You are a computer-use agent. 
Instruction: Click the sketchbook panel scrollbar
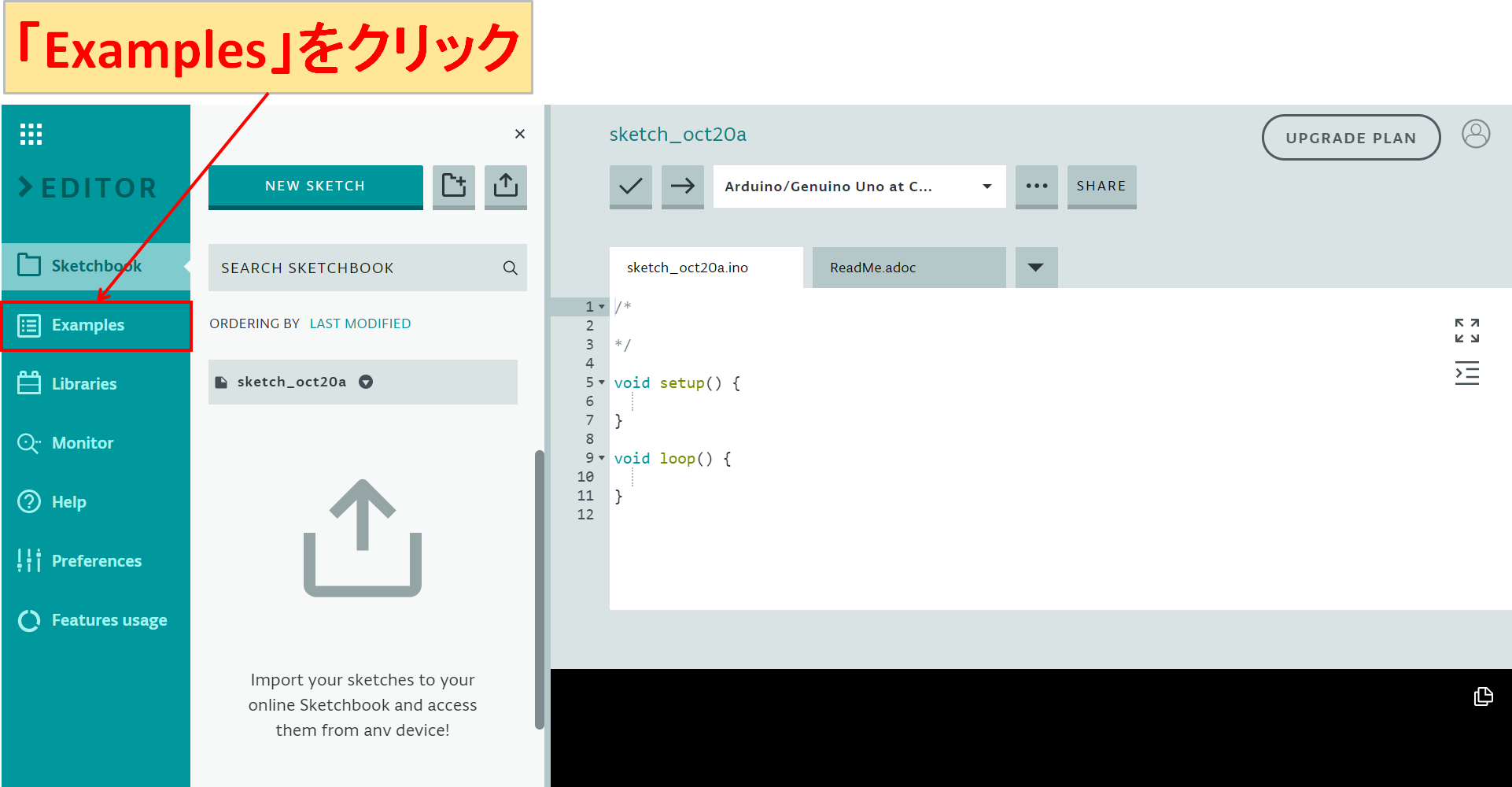[539, 590]
